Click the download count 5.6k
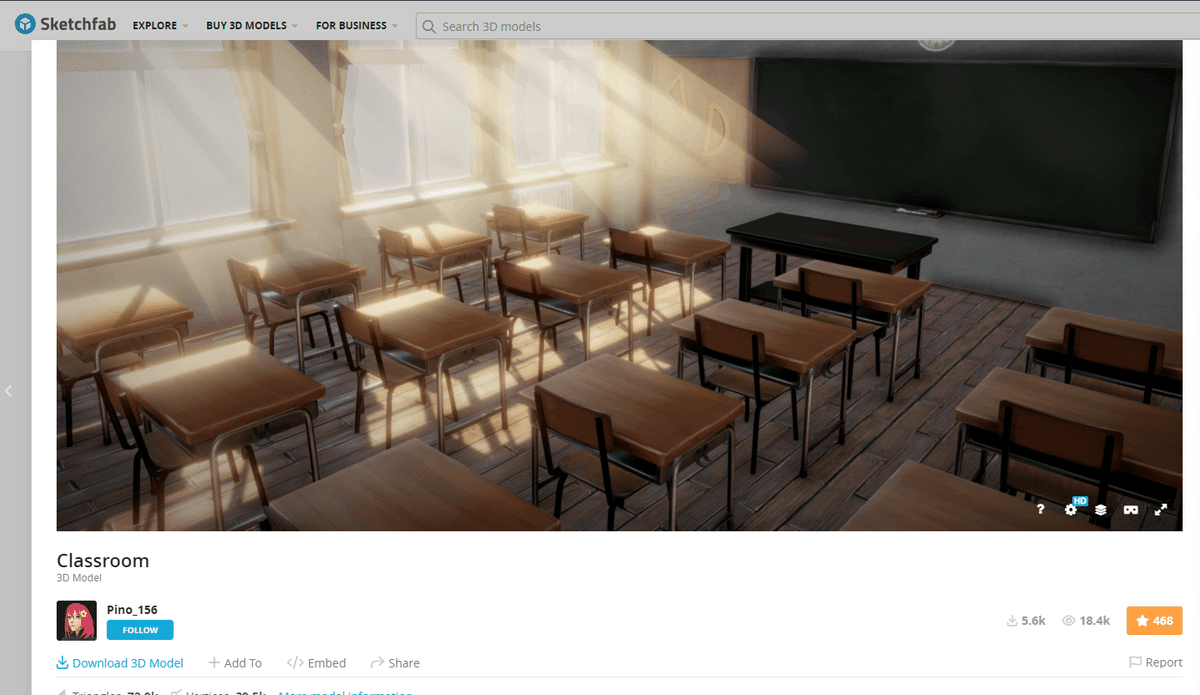 (x=1026, y=621)
